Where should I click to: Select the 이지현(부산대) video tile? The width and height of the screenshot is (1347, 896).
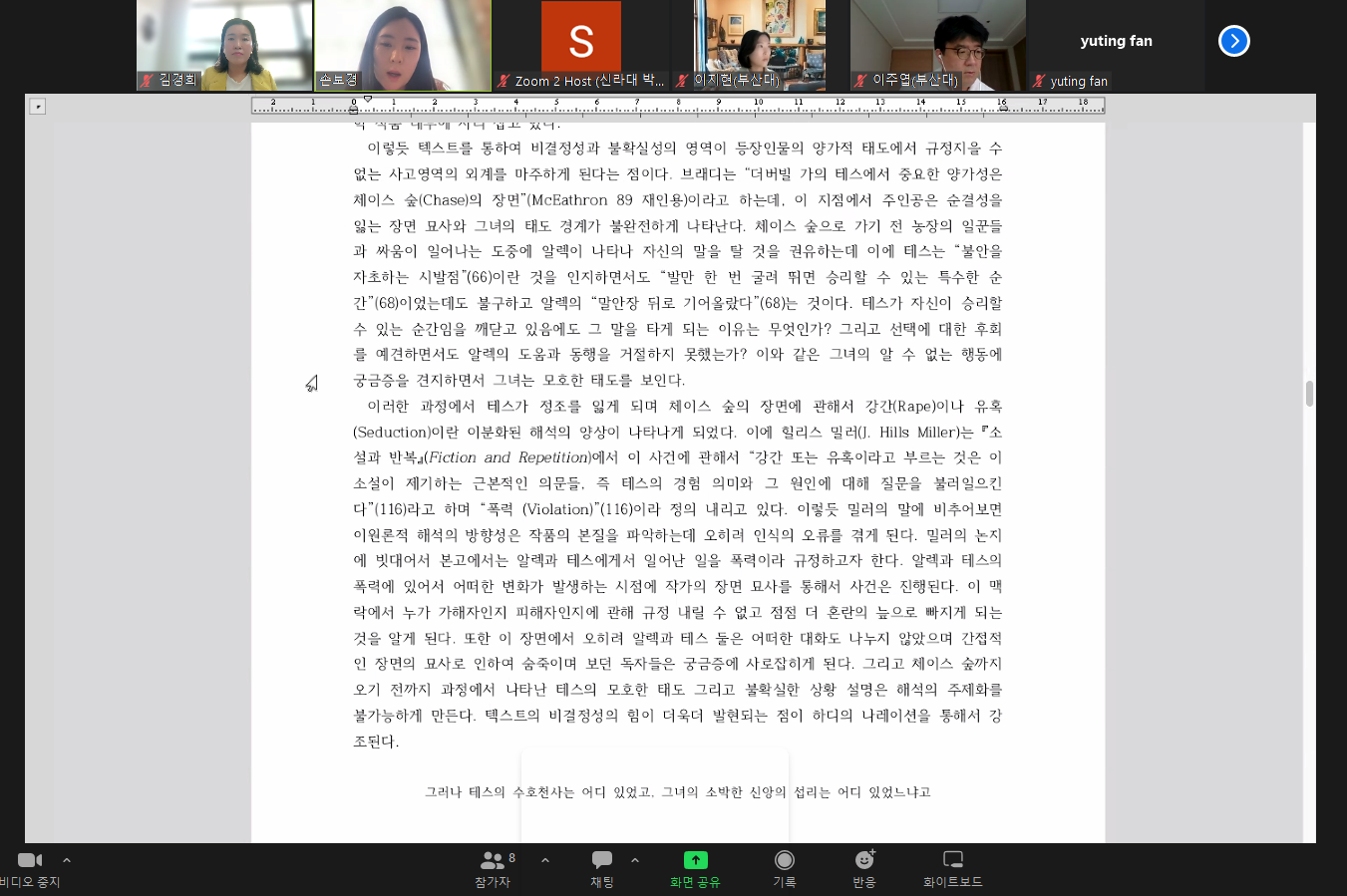click(x=761, y=45)
